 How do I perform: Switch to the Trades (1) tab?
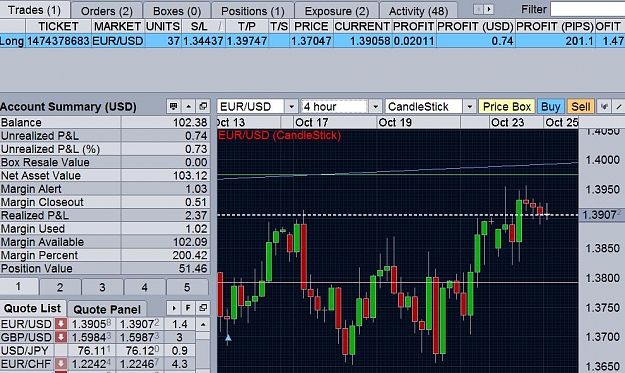click(x=34, y=10)
